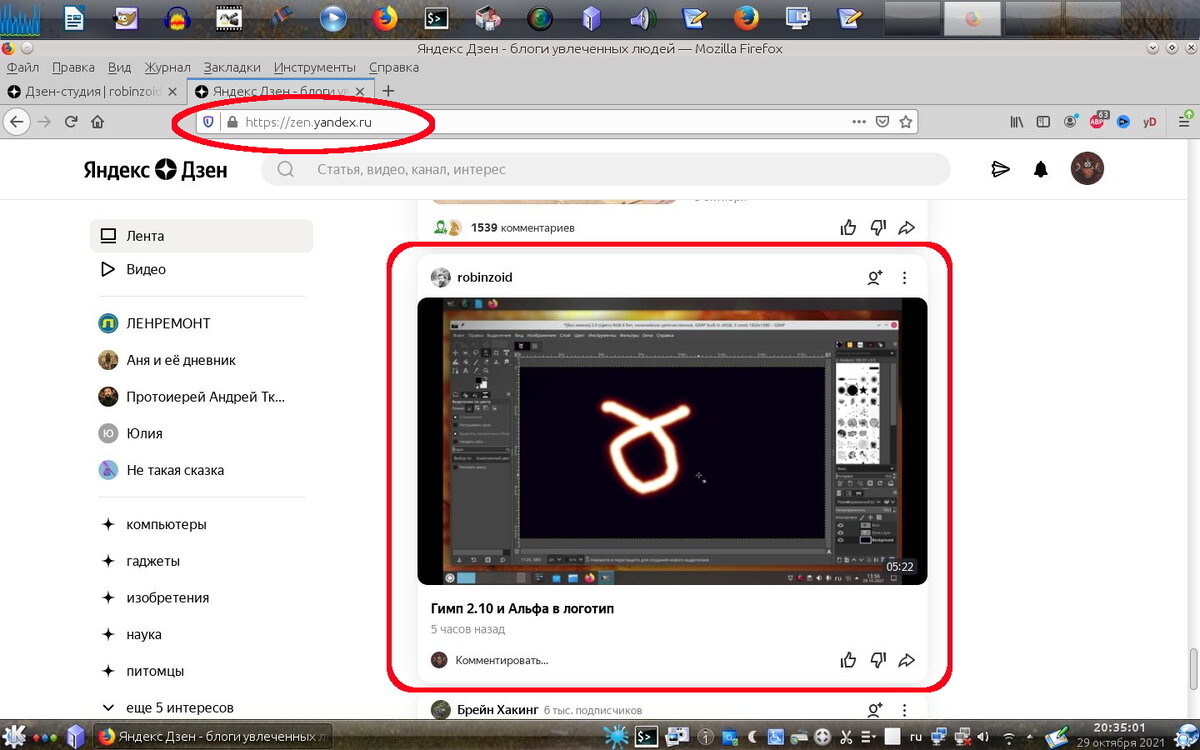Viewport: 1200px width, 750px height.
Task: Share the robinzoid video post
Action: pos(907,660)
